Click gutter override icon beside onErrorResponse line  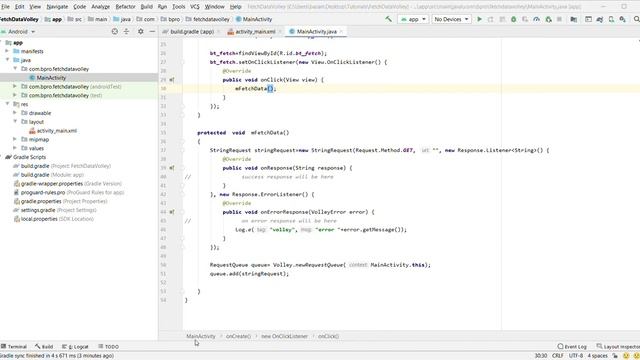[172, 212]
